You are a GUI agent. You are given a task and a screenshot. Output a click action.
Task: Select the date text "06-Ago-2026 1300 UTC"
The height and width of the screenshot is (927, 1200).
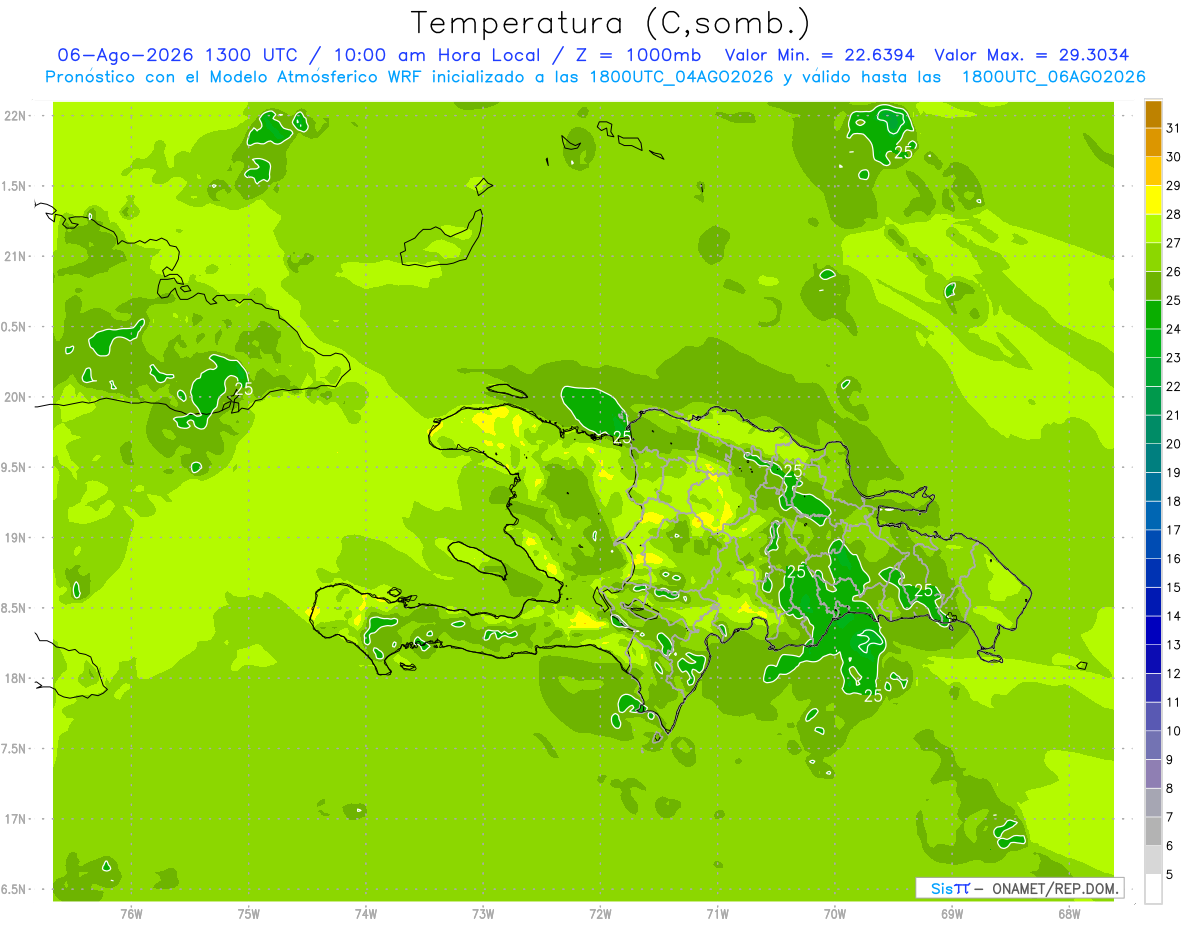tap(177, 55)
